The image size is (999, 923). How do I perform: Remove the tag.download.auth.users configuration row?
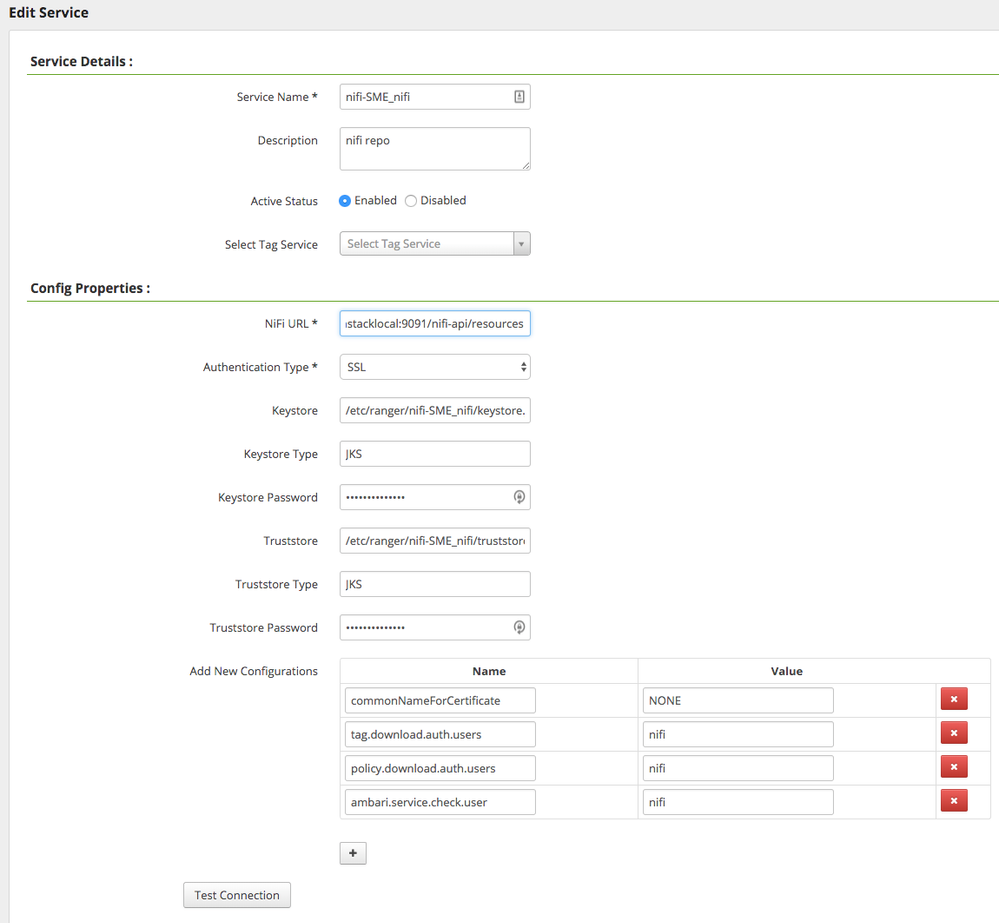tap(953, 734)
